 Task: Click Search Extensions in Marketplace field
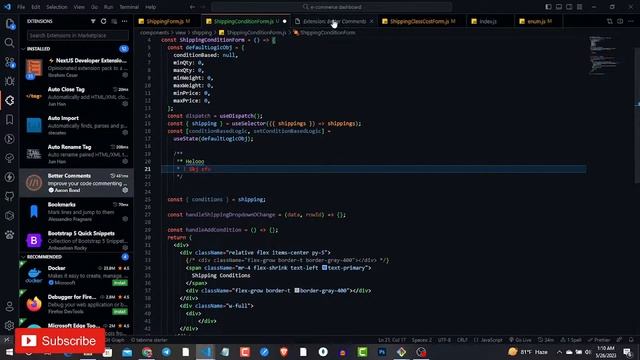[78, 36]
